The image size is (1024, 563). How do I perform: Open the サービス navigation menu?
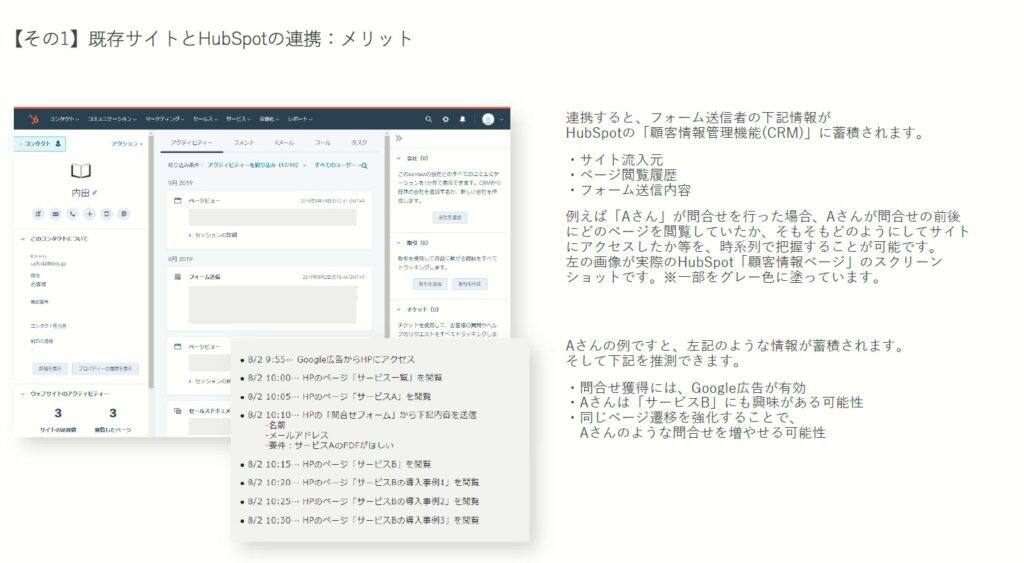[238, 120]
